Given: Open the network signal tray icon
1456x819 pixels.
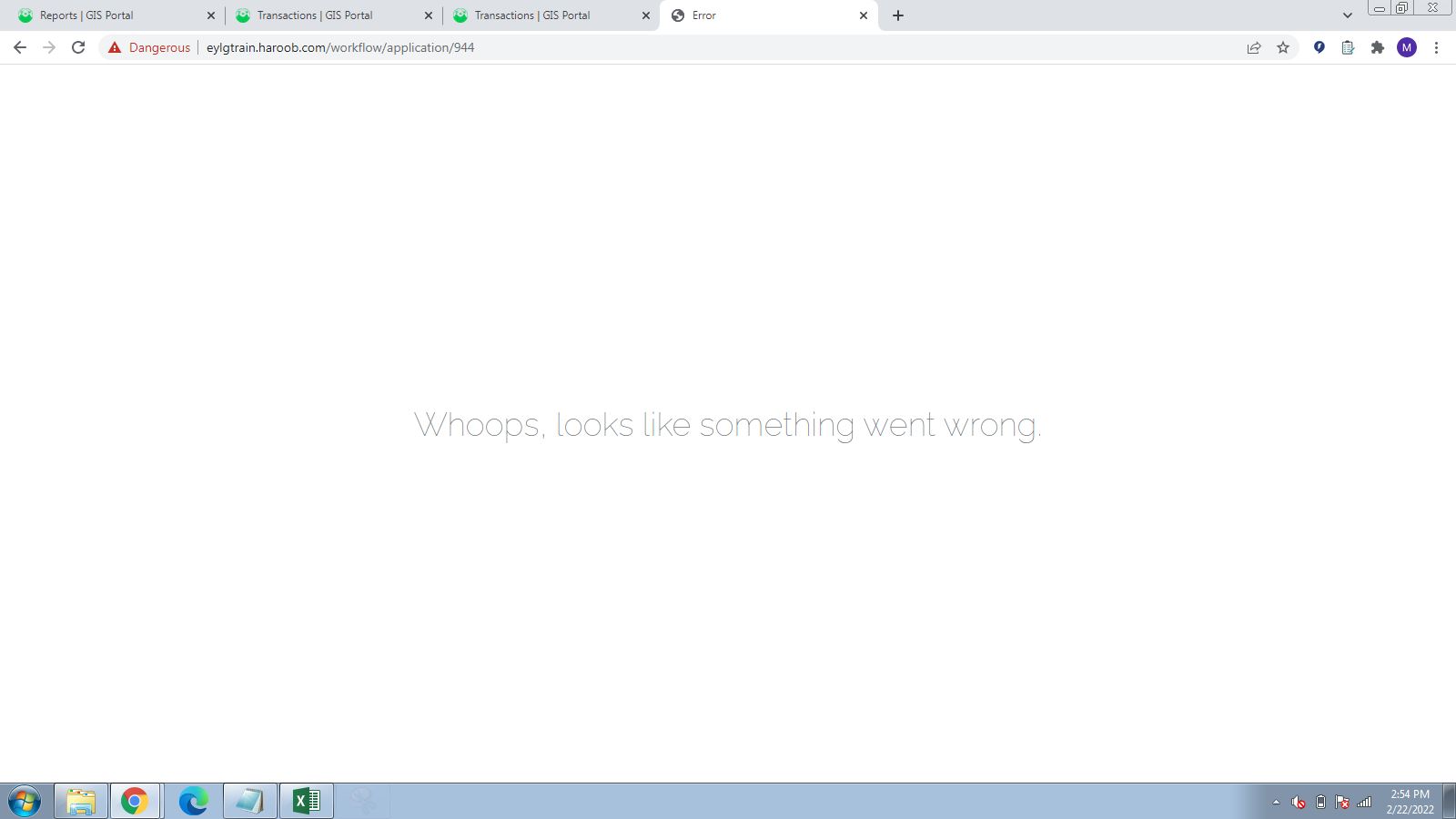Looking at the screenshot, I should pos(1364,803).
